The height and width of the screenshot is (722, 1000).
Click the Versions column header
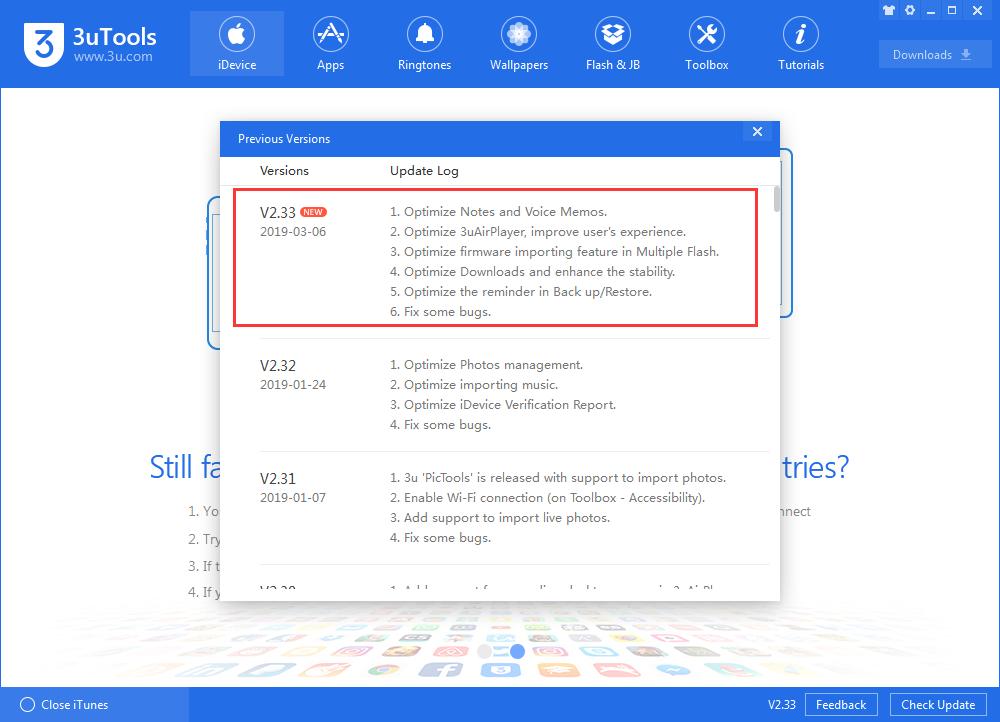[x=284, y=170]
